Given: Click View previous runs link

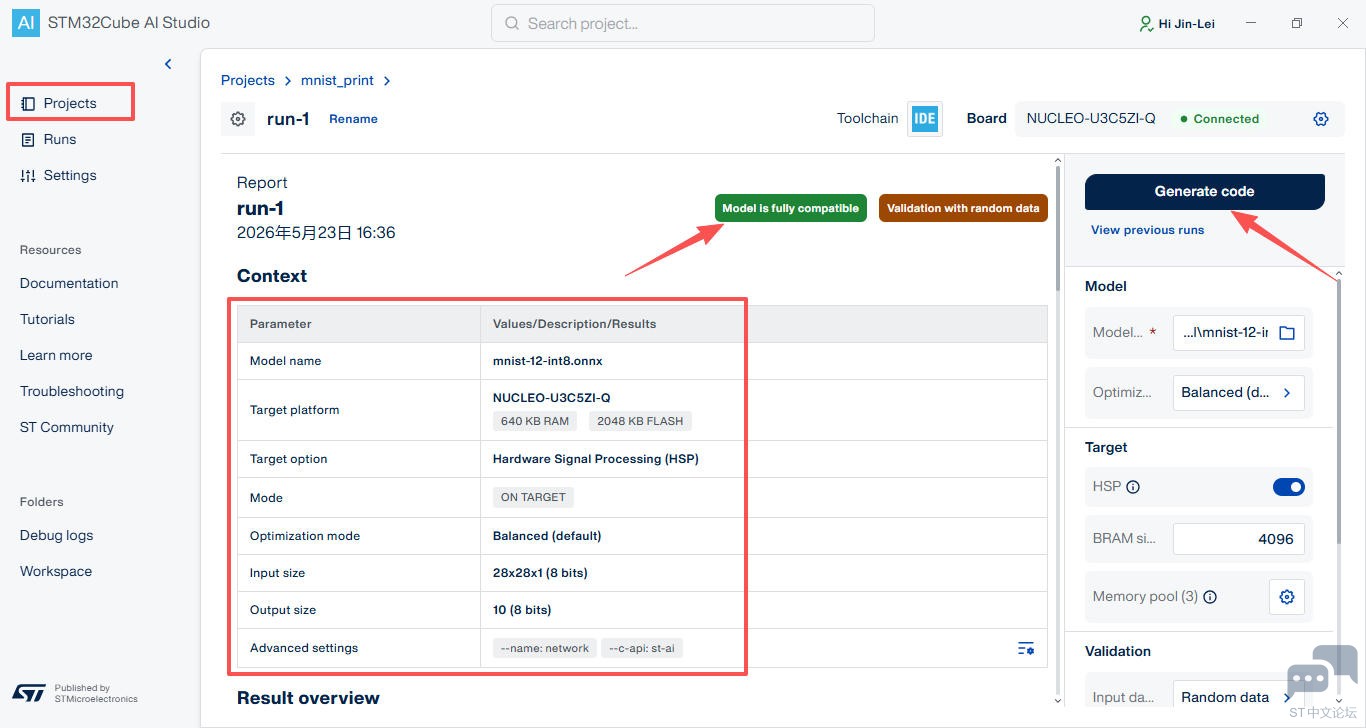Looking at the screenshot, I should click(x=1147, y=230).
